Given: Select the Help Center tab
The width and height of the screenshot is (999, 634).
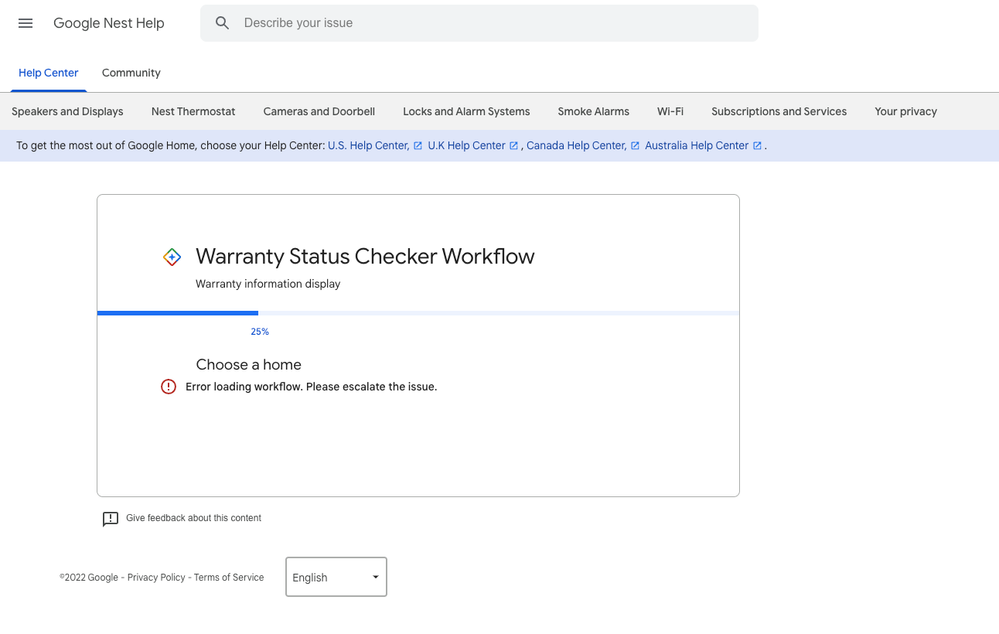Looking at the screenshot, I should pyautogui.click(x=48, y=73).
